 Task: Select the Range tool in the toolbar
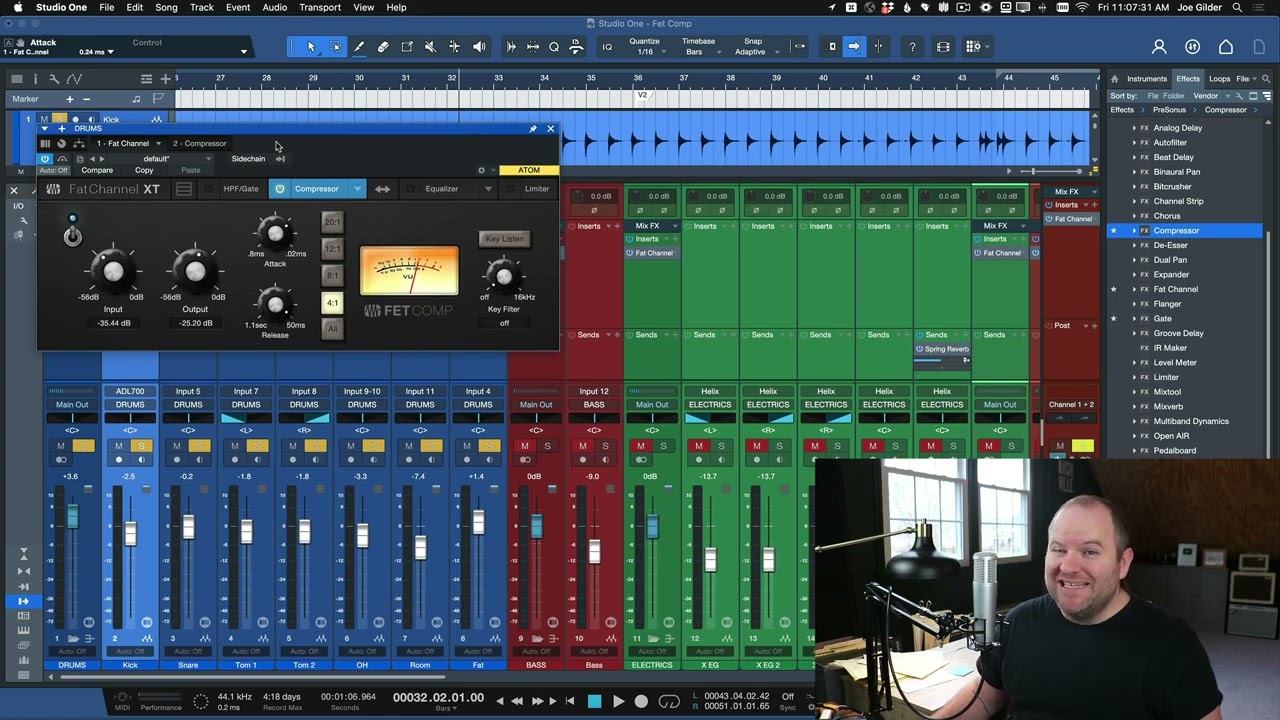pyautogui.click(x=335, y=47)
